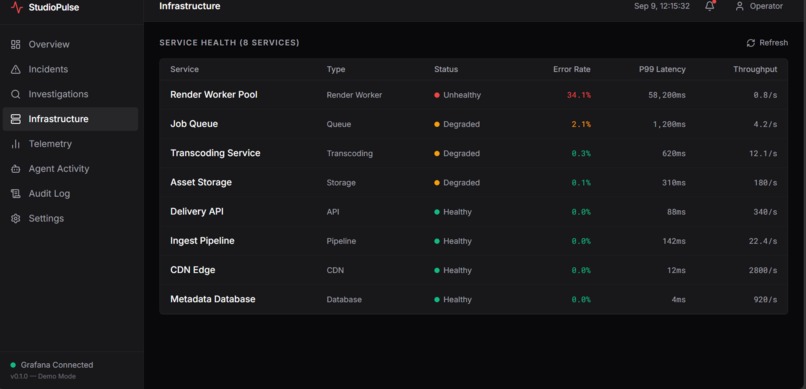Image resolution: width=806 pixels, height=389 pixels.
Task: Click the Incidents warning triangle icon
Action: [15, 69]
